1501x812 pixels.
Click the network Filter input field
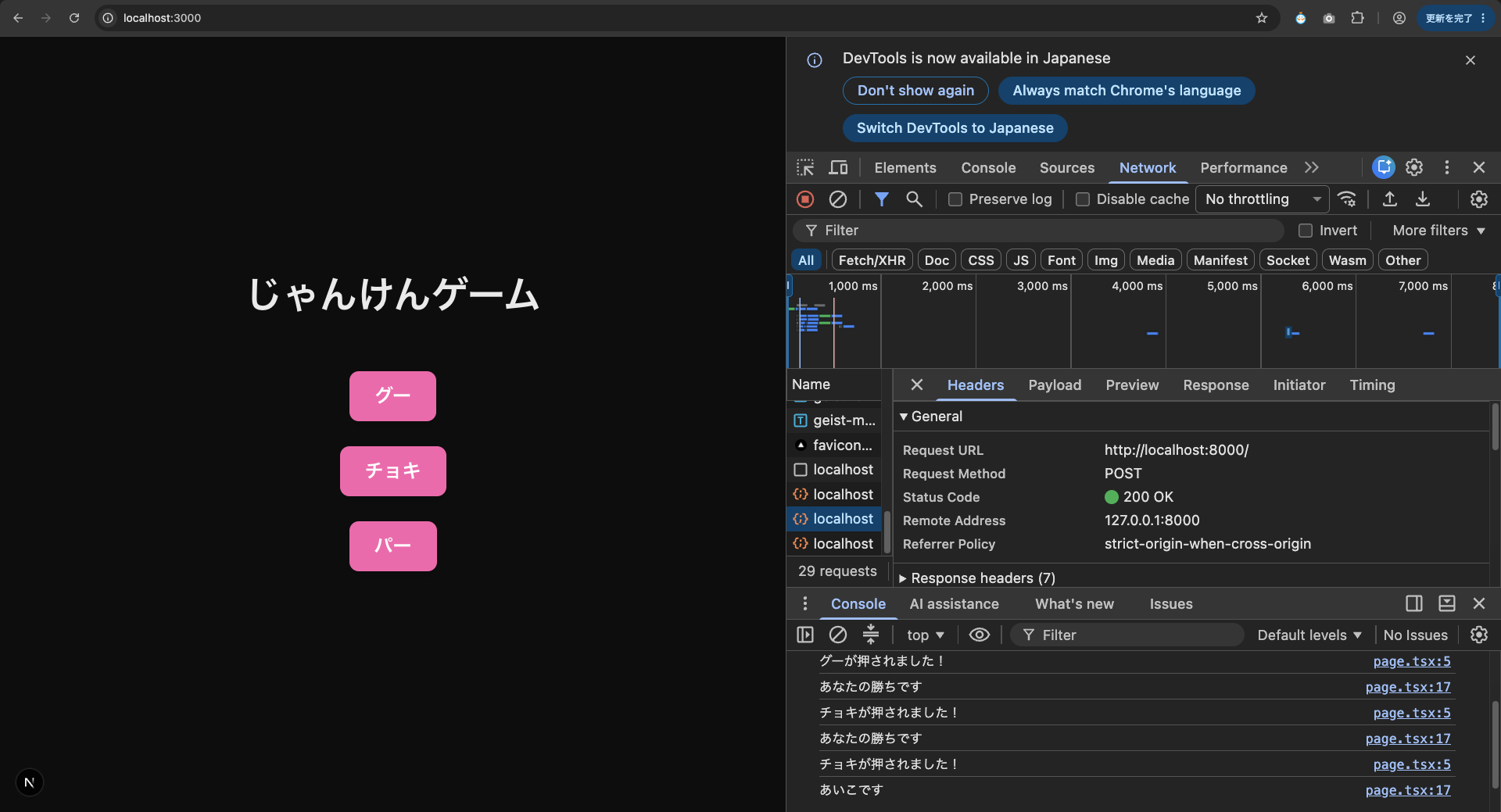[1040, 231]
